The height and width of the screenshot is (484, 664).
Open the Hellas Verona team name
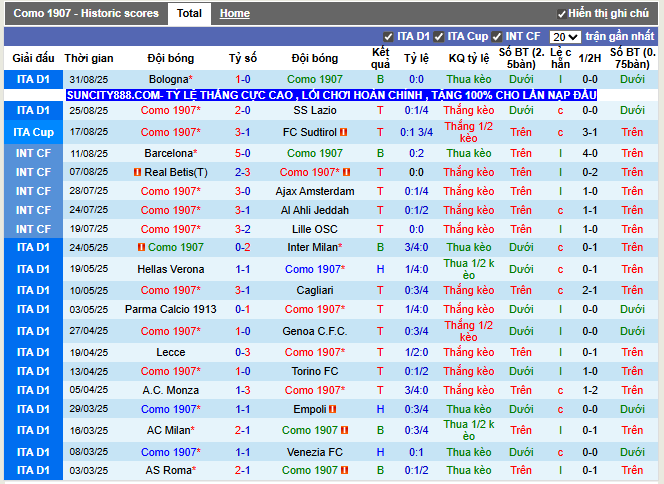(x=171, y=269)
